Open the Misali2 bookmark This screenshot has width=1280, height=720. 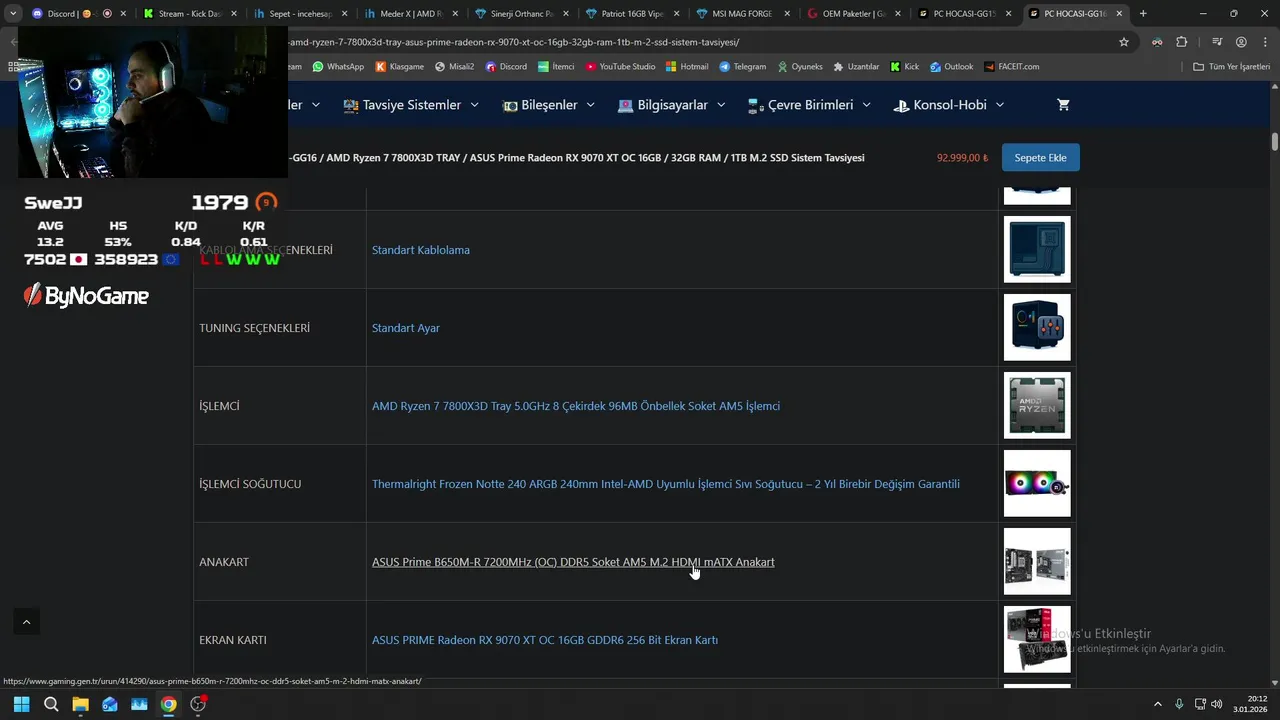455,67
